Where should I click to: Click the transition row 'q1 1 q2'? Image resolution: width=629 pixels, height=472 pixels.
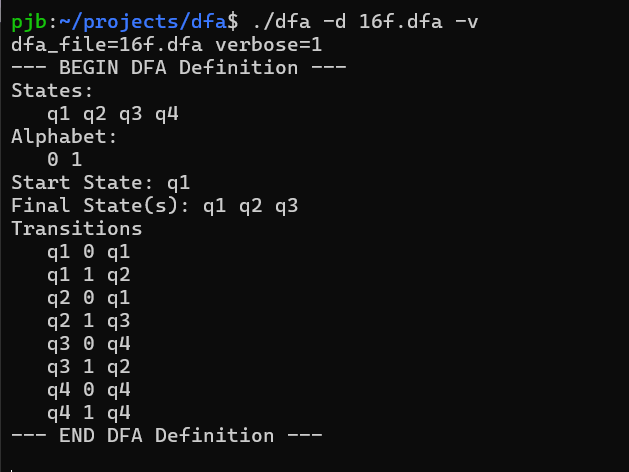tap(89, 276)
